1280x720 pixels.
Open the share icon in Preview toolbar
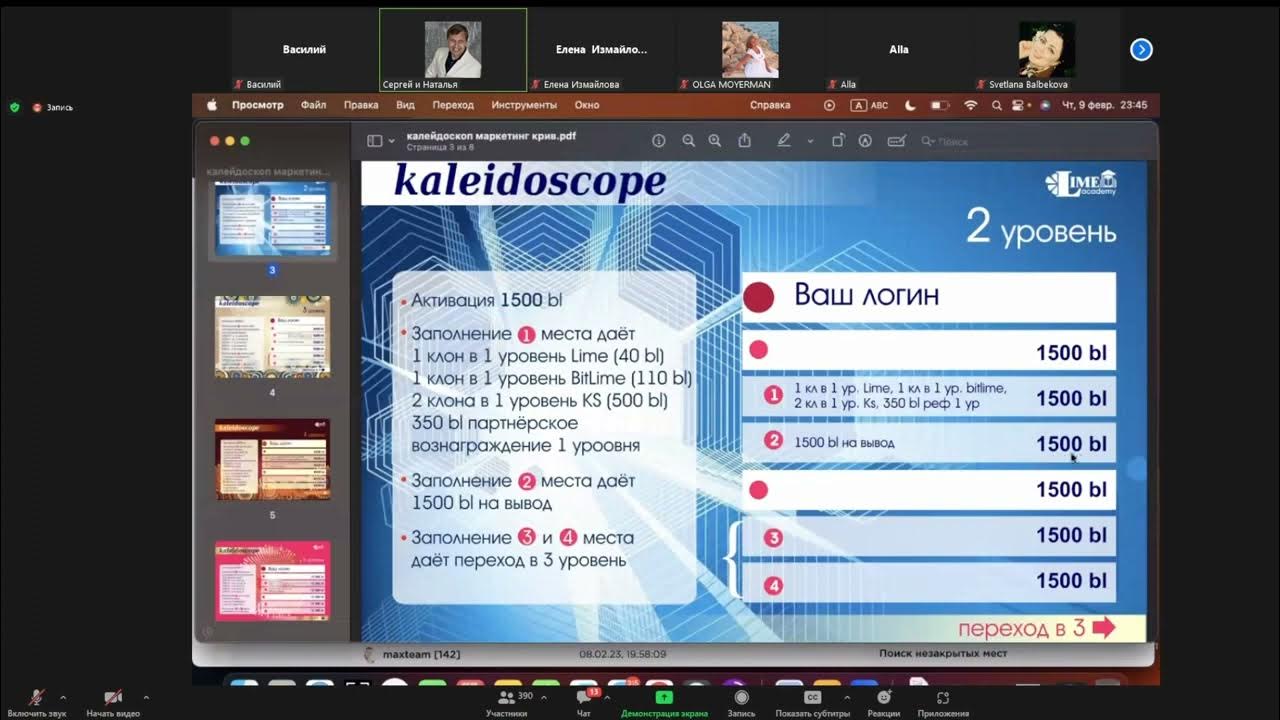click(744, 141)
